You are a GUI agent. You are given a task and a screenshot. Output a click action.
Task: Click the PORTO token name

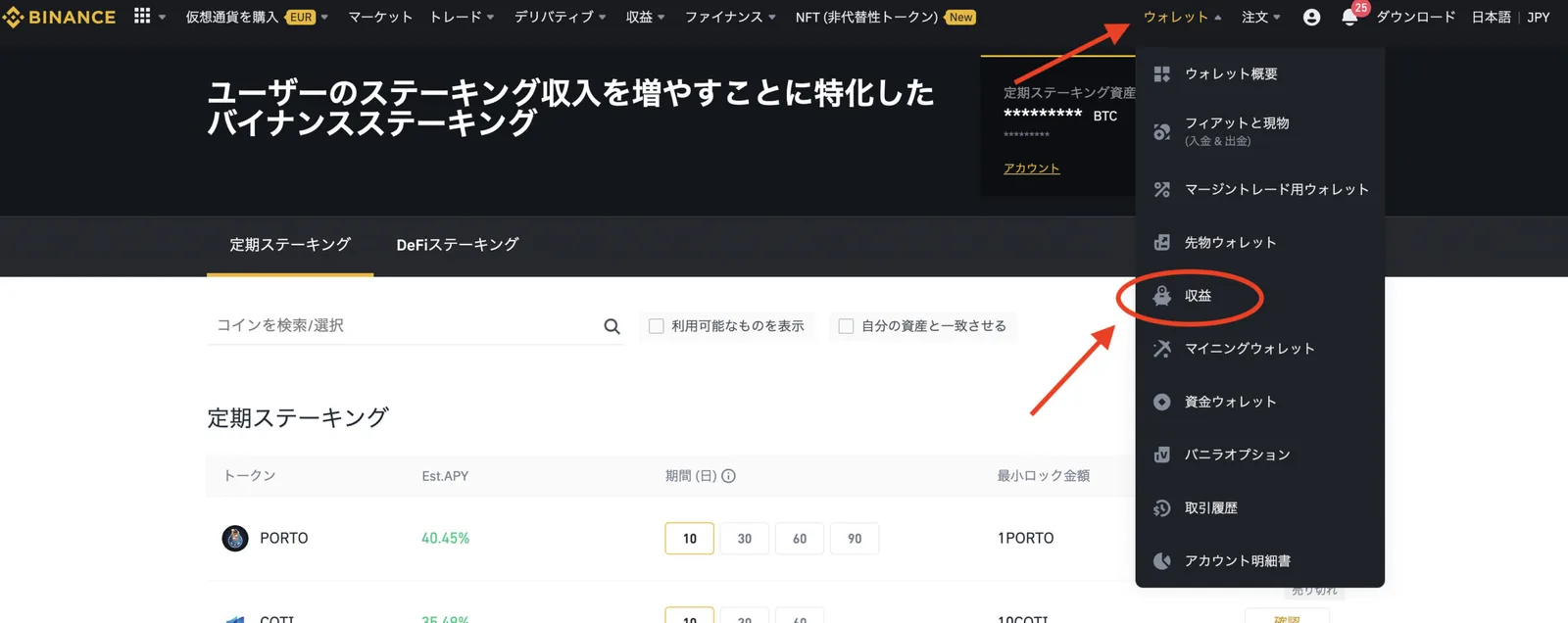click(x=284, y=539)
